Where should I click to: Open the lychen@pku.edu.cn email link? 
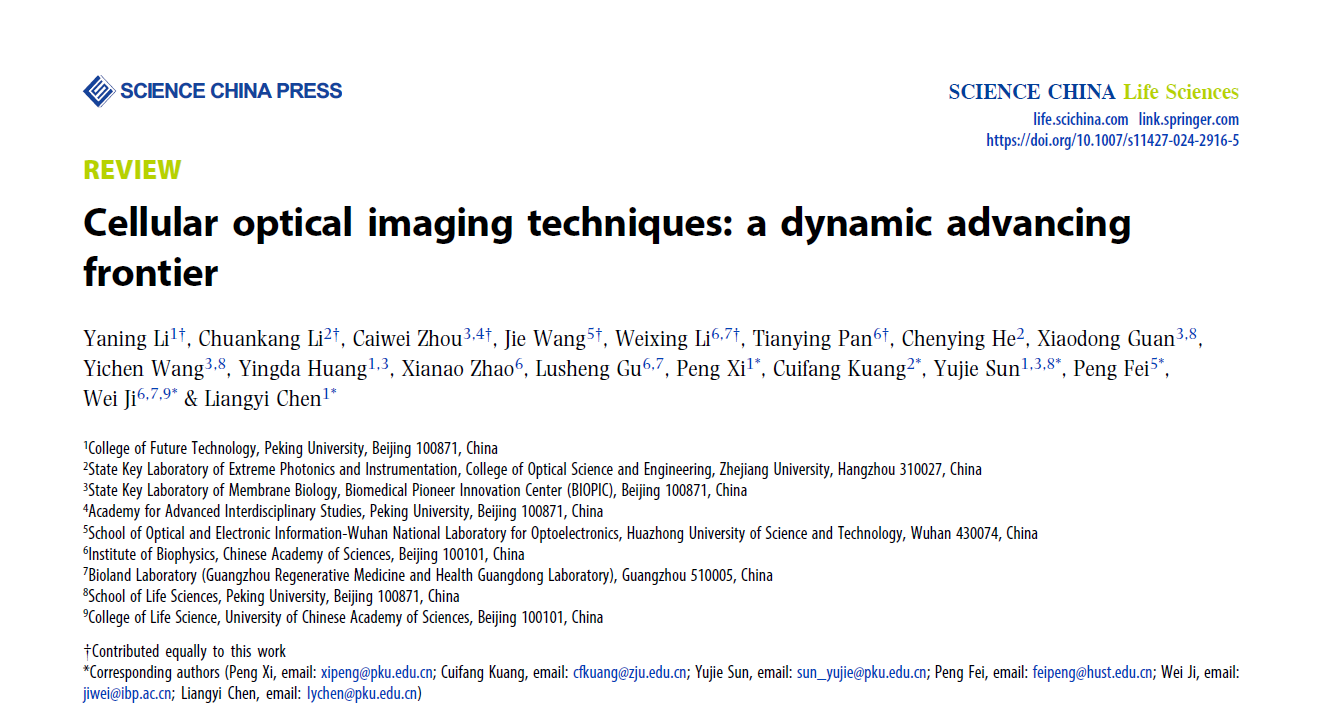tap(363, 693)
